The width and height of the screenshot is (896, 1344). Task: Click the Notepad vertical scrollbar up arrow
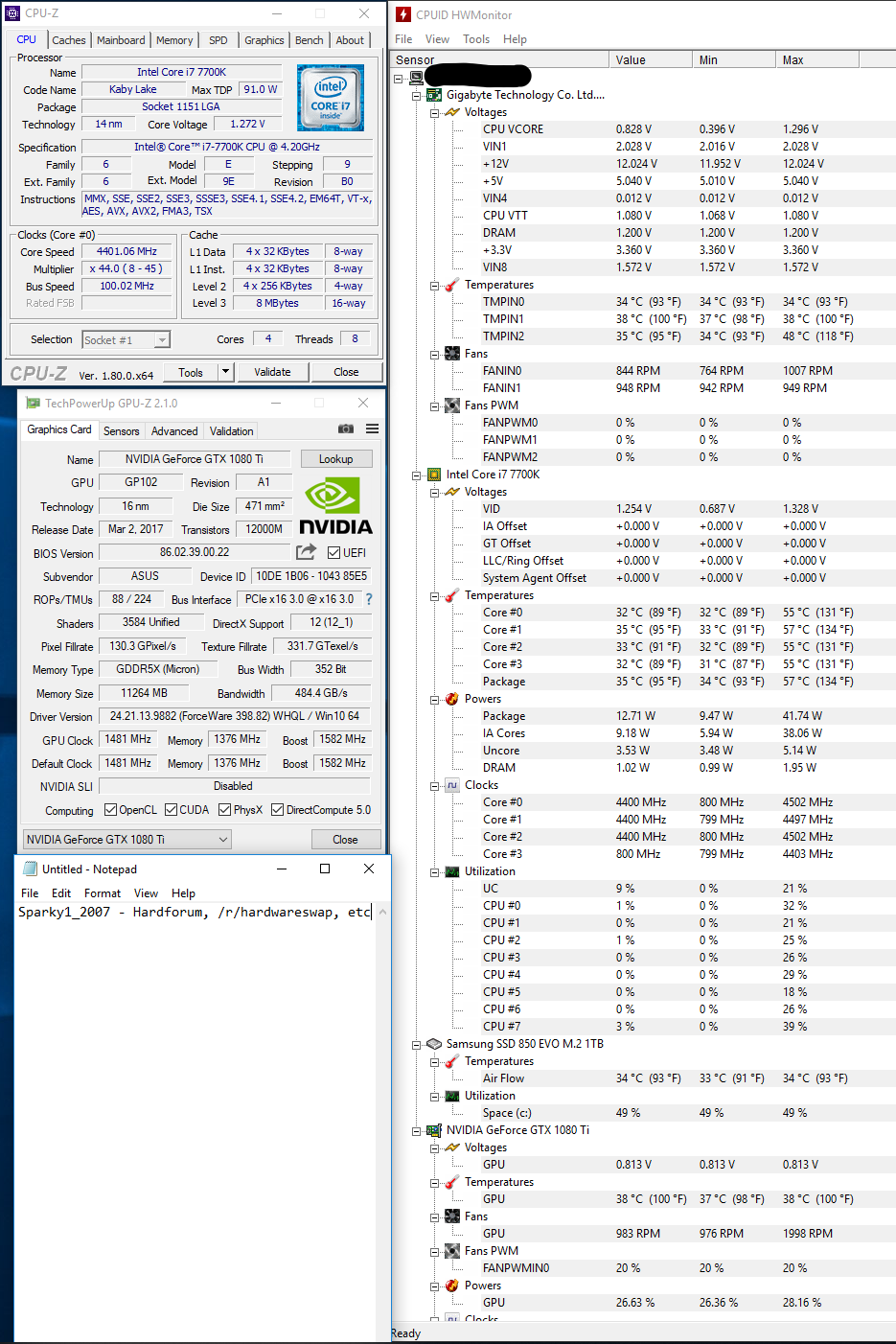pyautogui.click(x=383, y=912)
